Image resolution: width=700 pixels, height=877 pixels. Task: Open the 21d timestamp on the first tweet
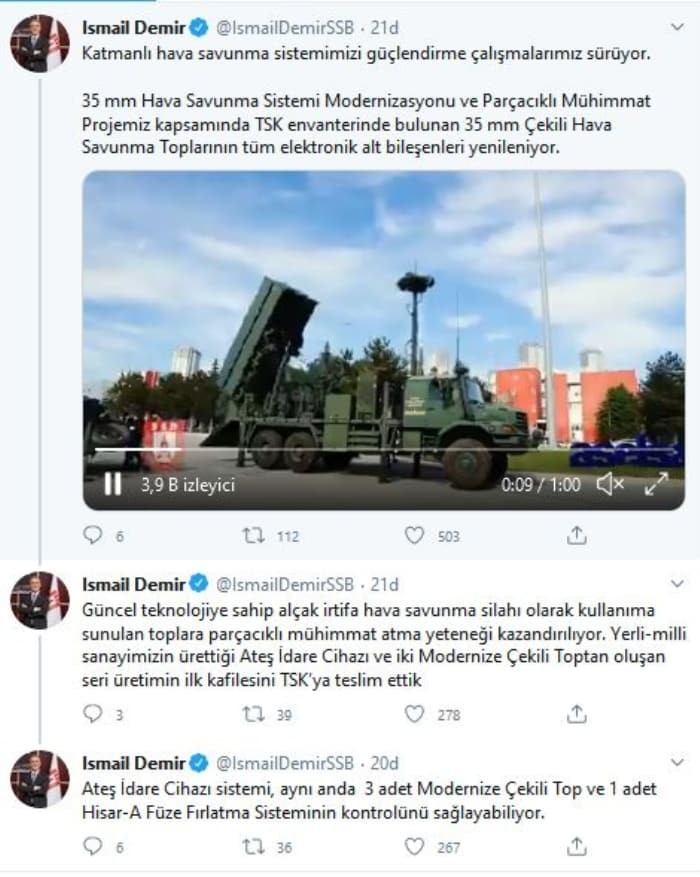click(384, 26)
